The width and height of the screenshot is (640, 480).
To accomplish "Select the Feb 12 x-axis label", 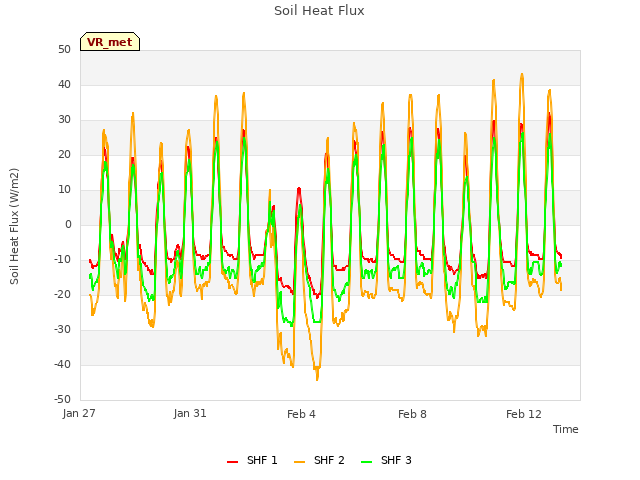I will click(x=524, y=414).
